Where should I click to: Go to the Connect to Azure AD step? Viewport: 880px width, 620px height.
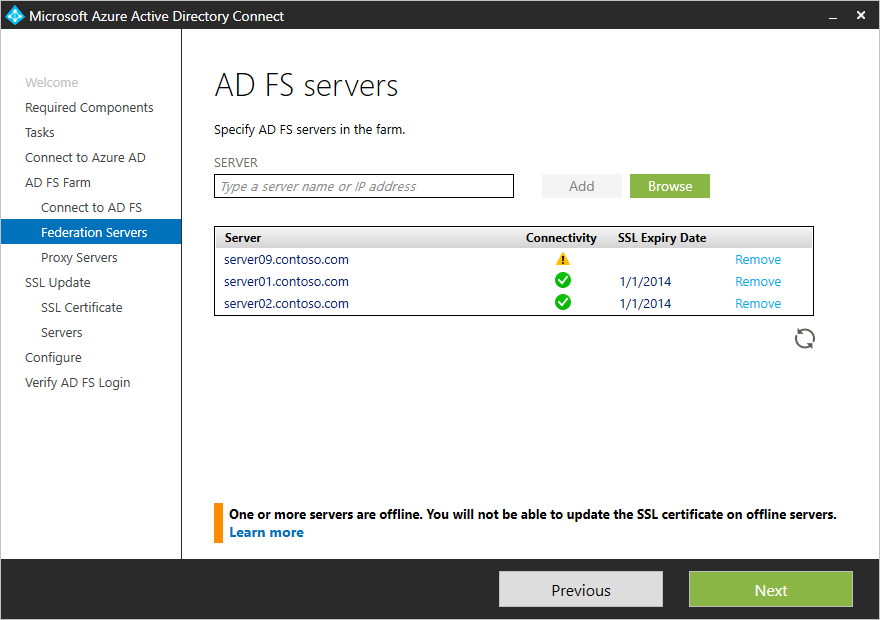click(85, 157)
